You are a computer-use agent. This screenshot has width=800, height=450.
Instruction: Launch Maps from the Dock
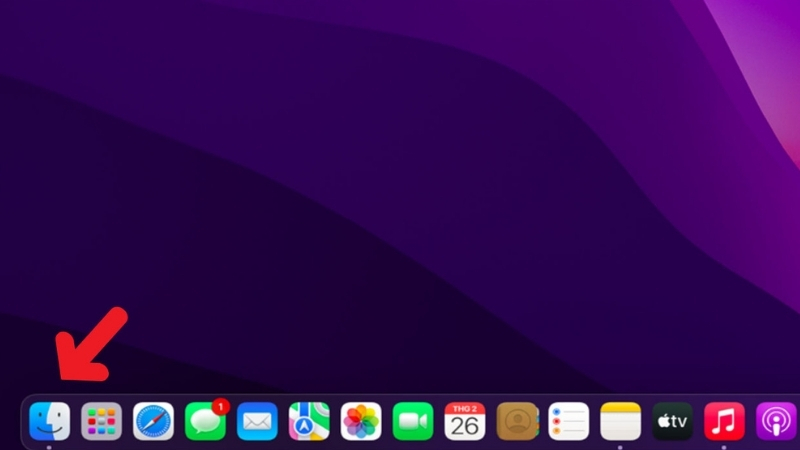(x=309, y=421)
